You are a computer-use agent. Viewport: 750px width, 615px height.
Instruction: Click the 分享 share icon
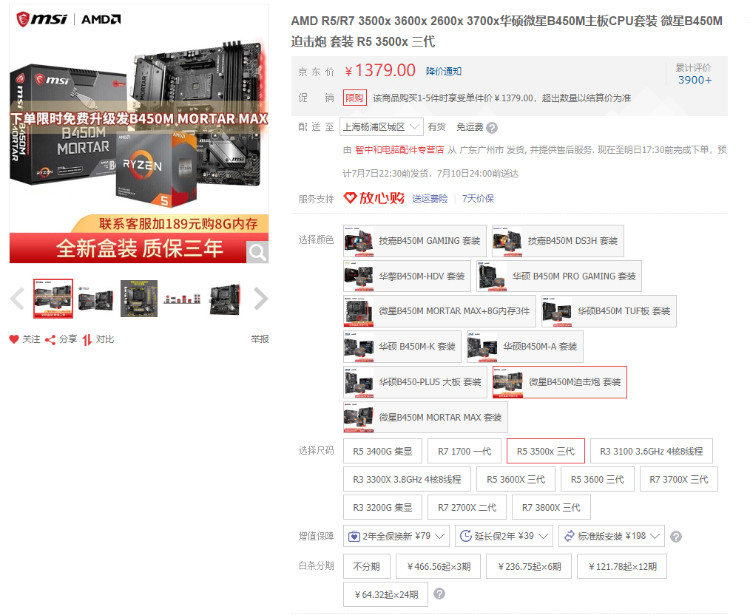(x=50, y=340)
